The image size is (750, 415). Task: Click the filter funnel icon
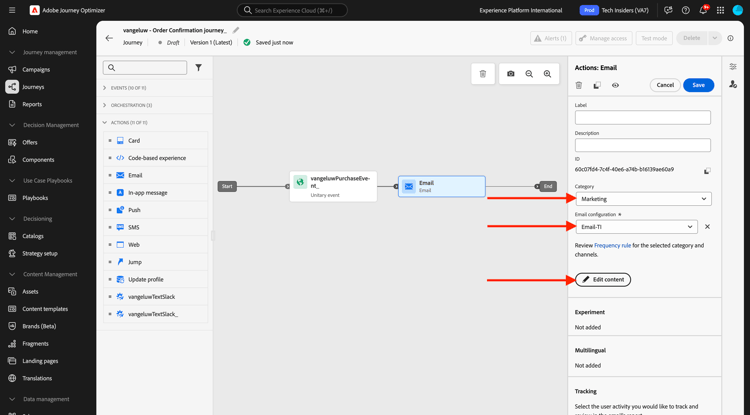[x=199, y=68]
